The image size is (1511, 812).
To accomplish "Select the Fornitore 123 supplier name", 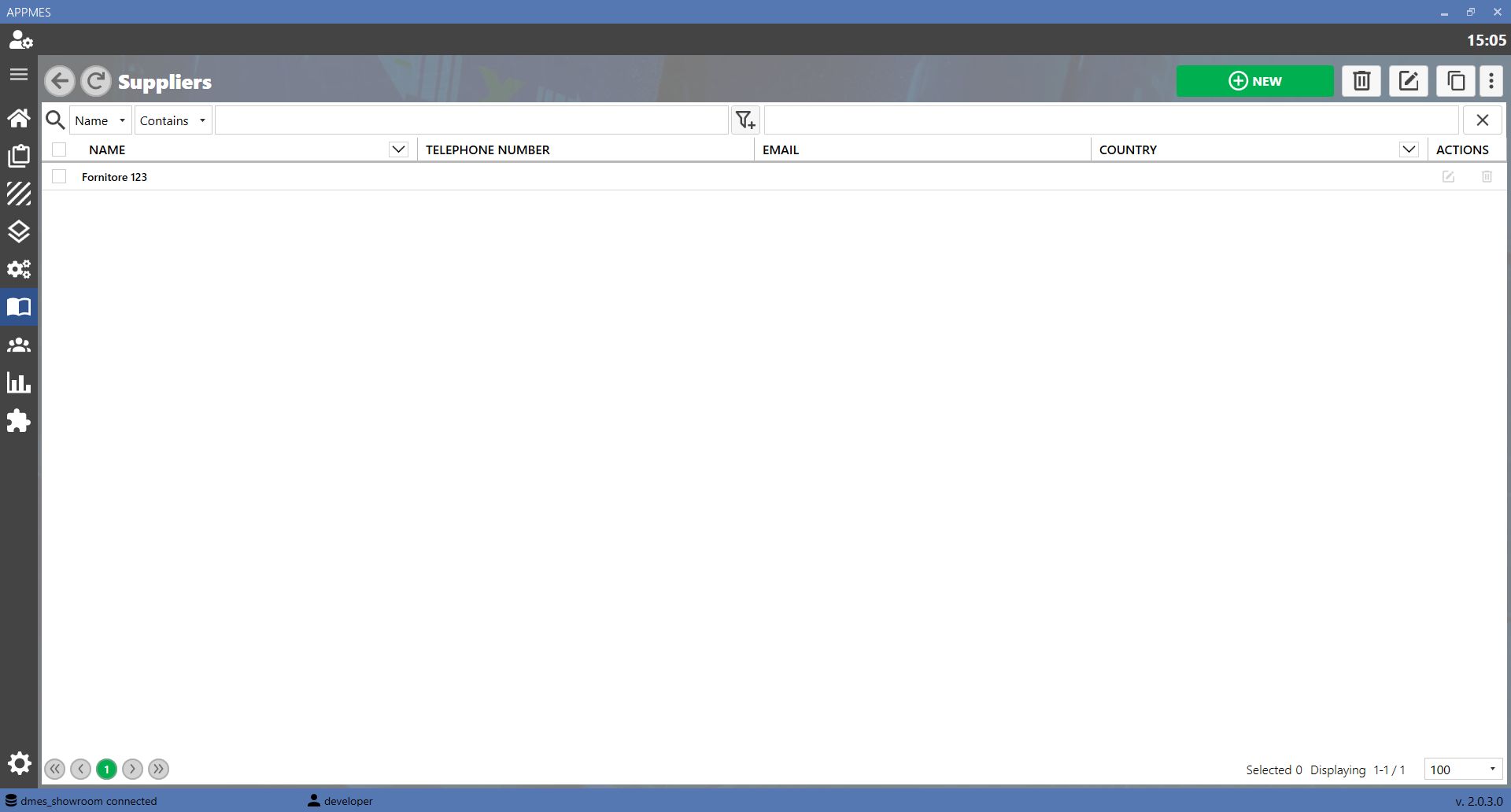I will coord(115,177).
